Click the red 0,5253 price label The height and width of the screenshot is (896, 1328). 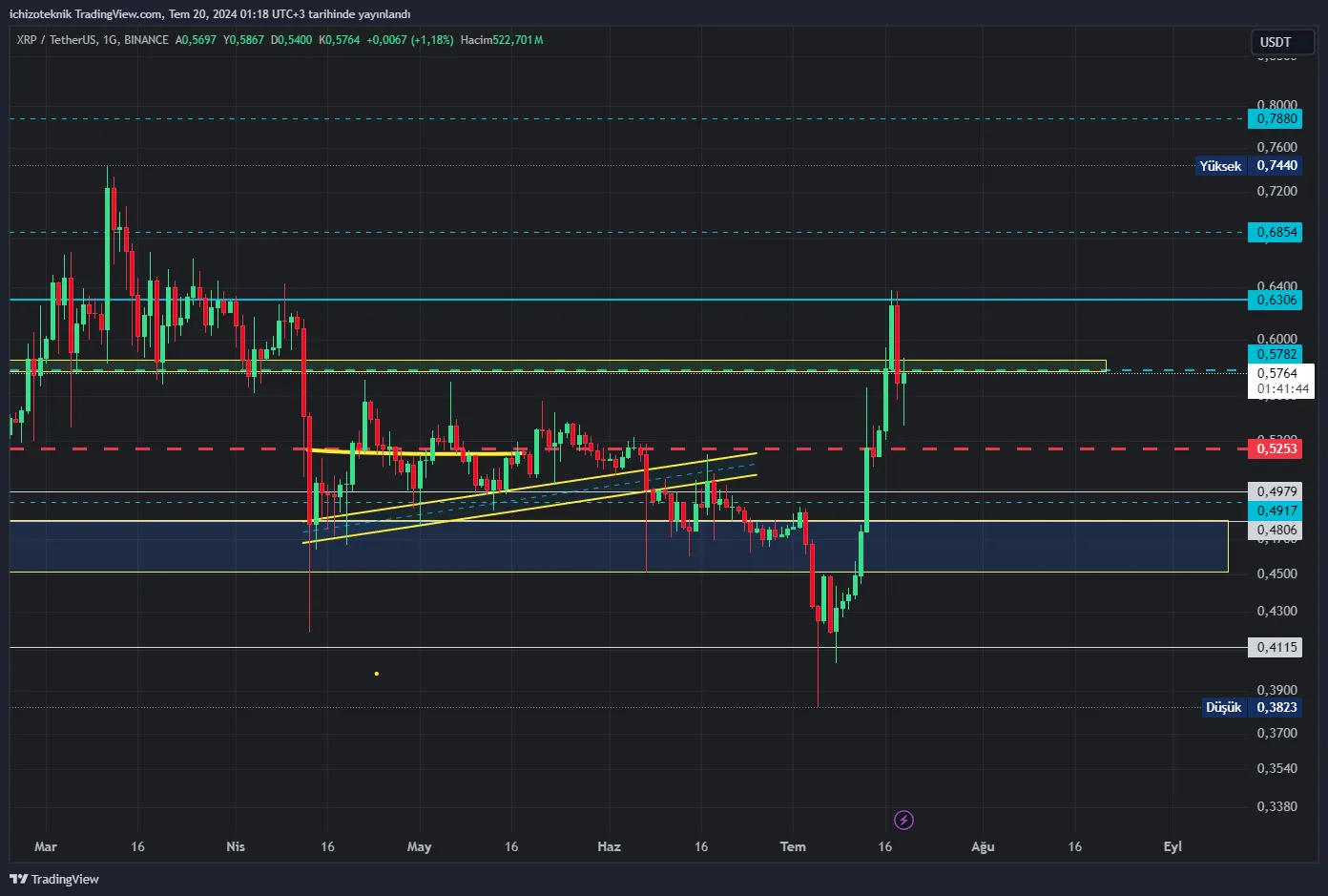pos(1275,448)
